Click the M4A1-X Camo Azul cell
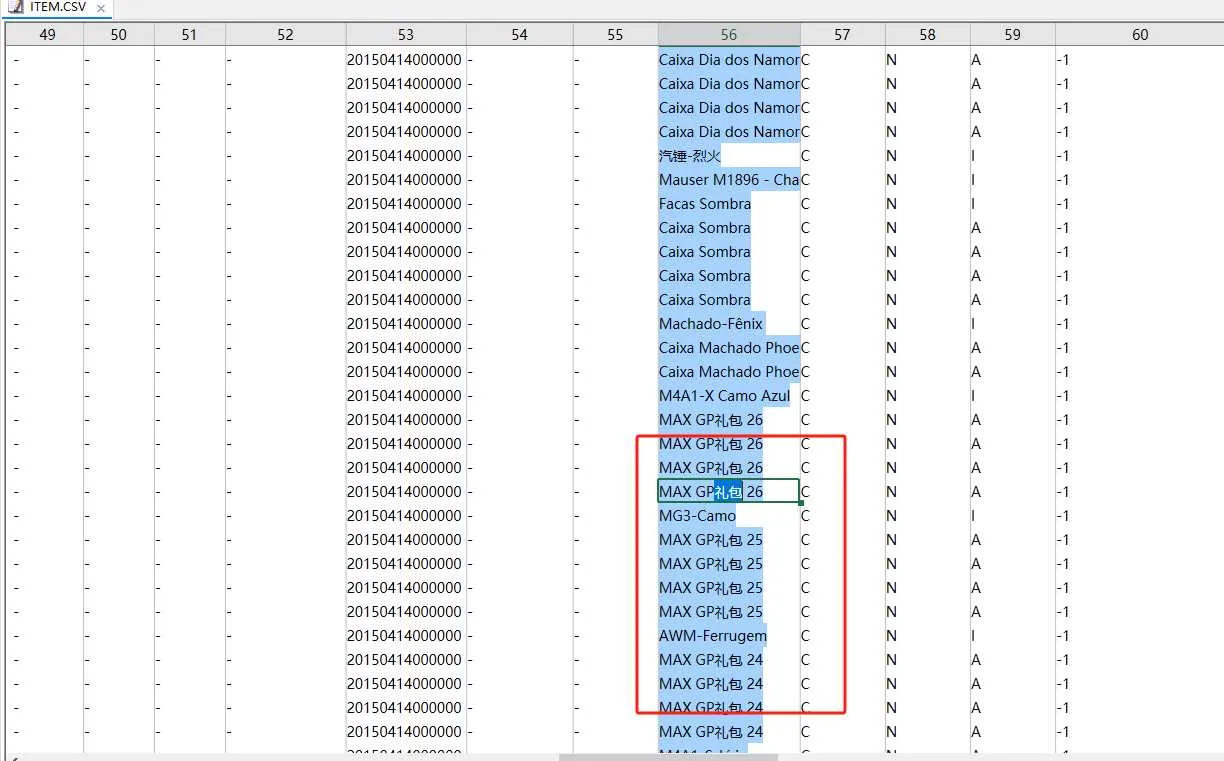Screen dimensions: 1224x761 point(724,396)
